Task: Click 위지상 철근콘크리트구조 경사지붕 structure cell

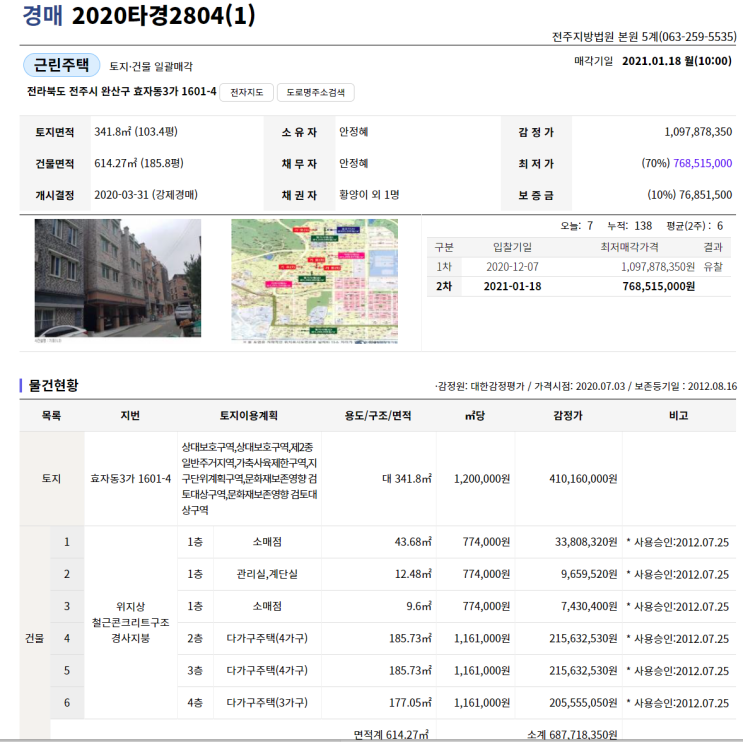Action: pos(131,622)
